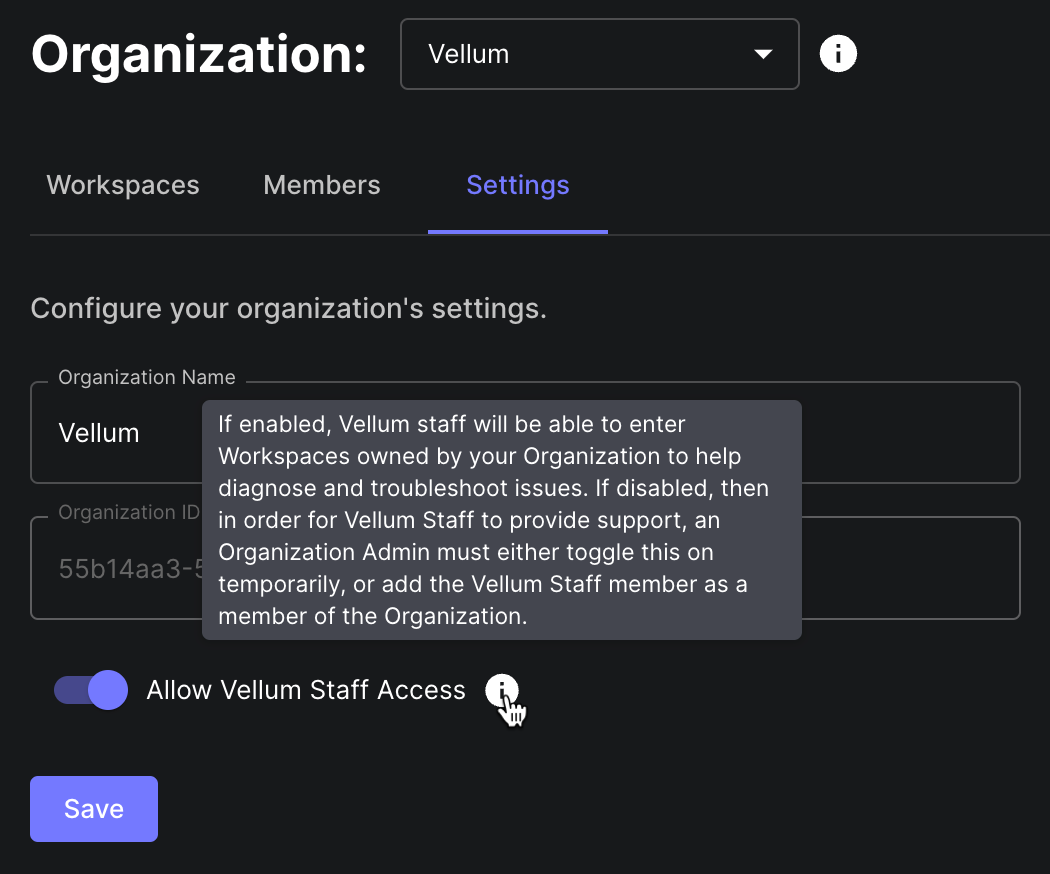
Task: Click the "Vellum" value in Organization Name field
Action: [99, 433]
